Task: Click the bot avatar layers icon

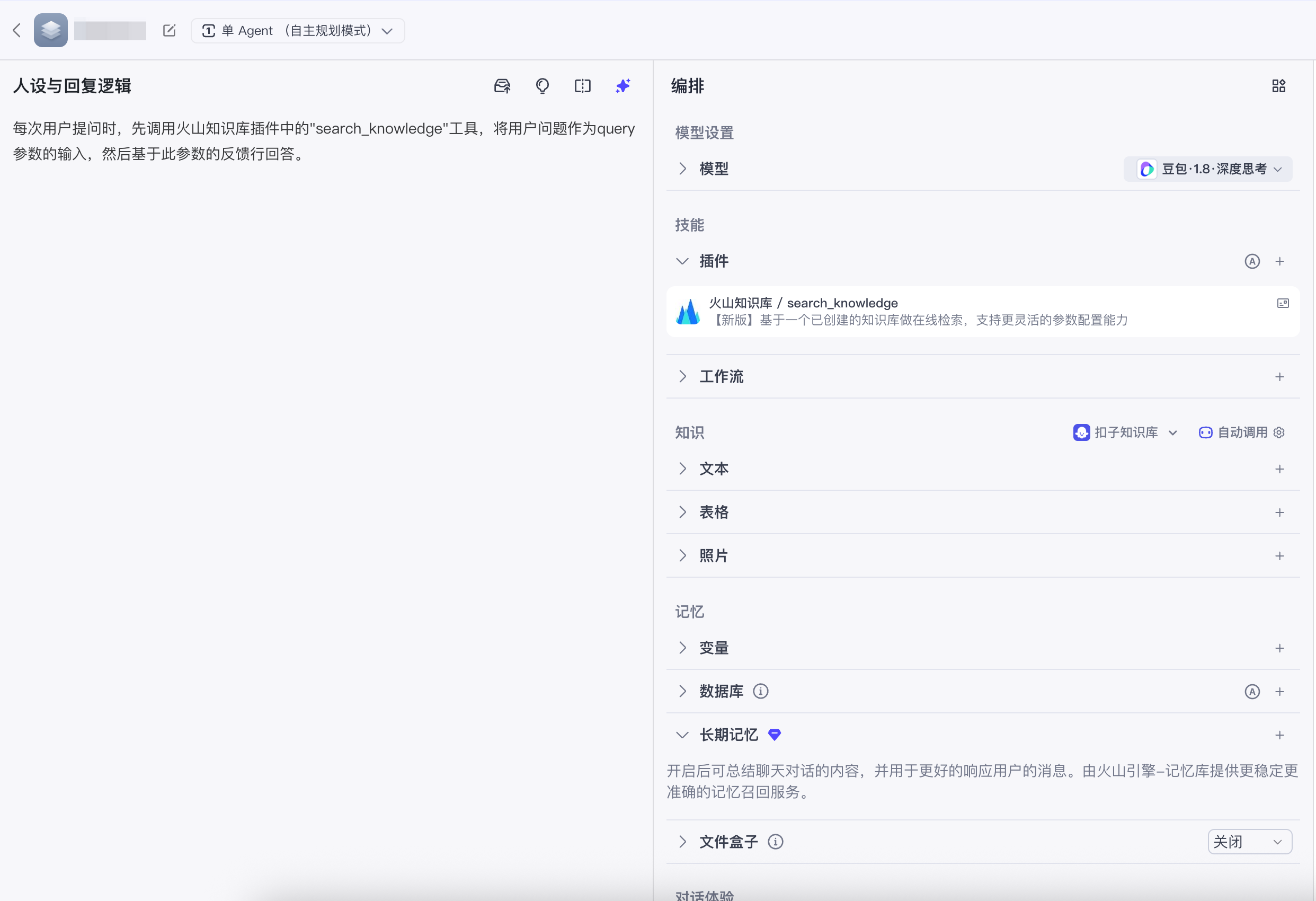Action: (x=50, y=31)
